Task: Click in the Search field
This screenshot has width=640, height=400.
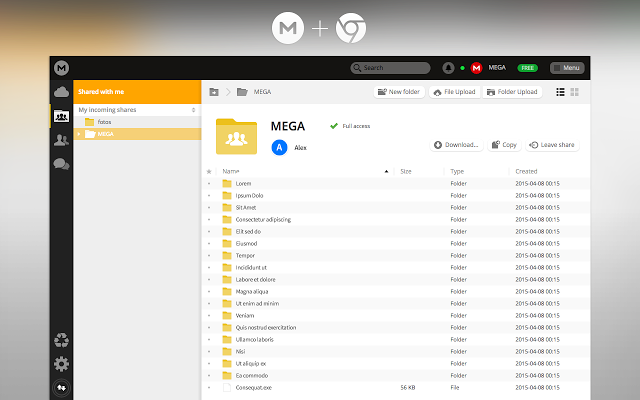Action: pos(390,68)
